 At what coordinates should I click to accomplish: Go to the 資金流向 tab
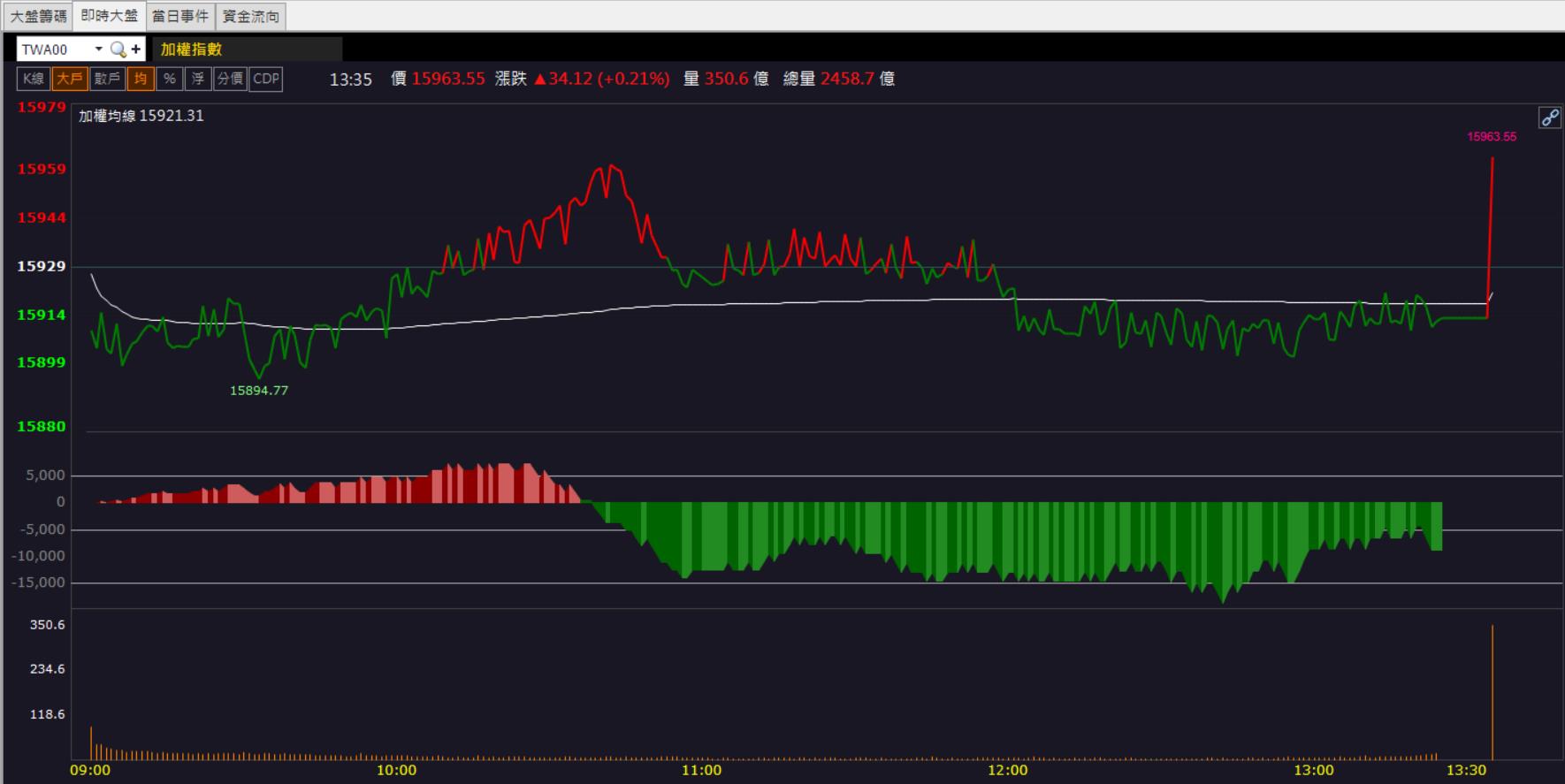(251, 16)
